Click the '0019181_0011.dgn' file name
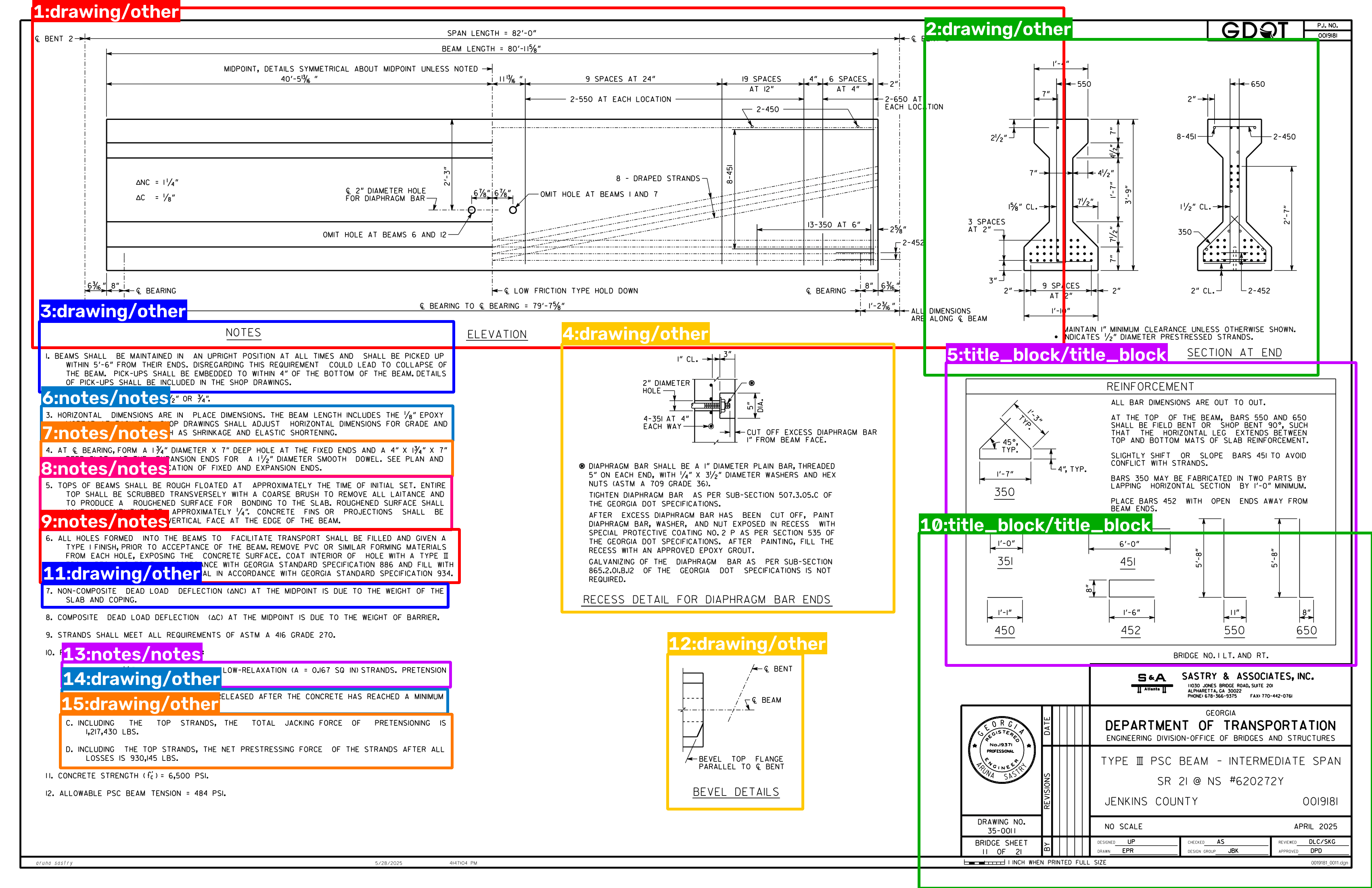 [x=1329, y=863]
